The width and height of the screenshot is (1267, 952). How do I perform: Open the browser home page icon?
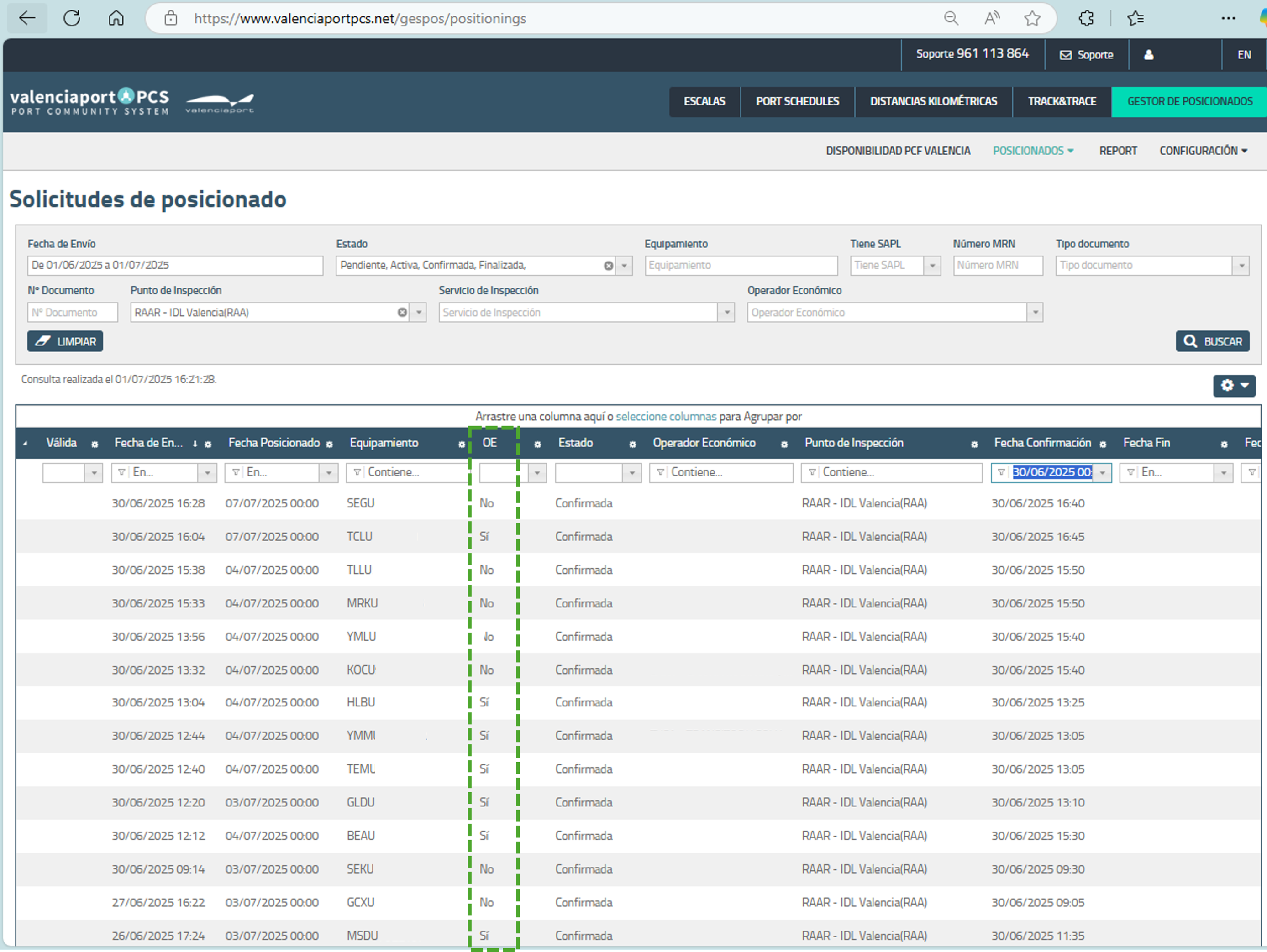point(116,18)
